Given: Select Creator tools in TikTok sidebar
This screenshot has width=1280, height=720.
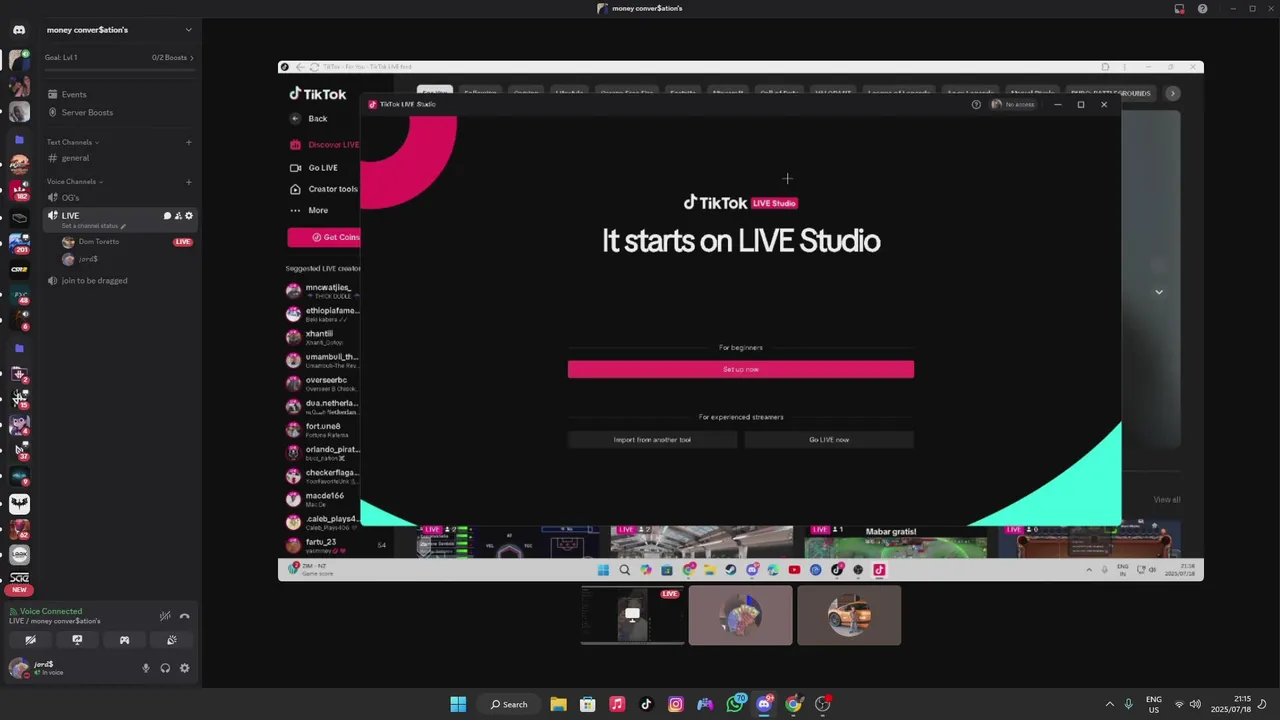Looking at the screenshot, I should 324,189.
